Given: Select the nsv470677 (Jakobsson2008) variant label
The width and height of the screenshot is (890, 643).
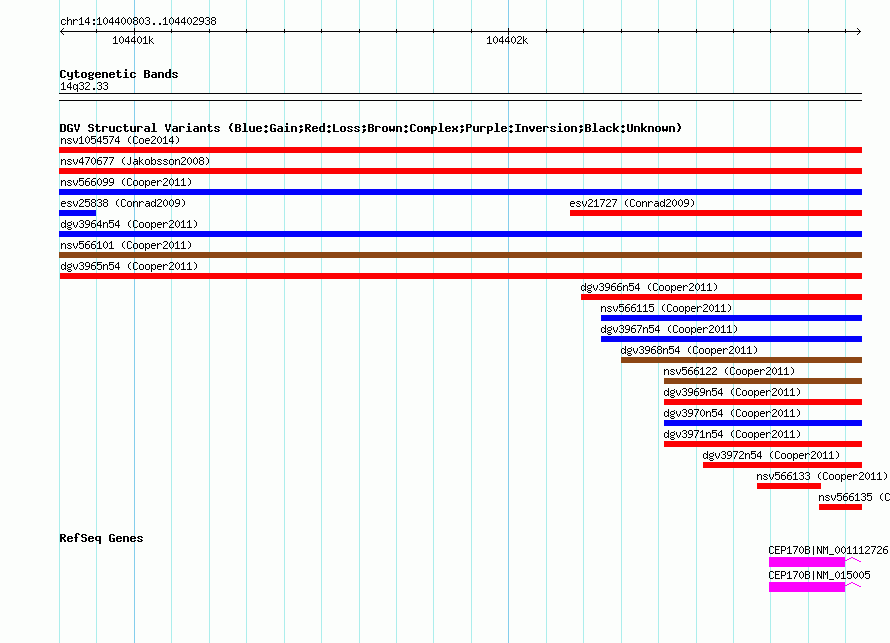Looking at the screenshot, I should [135, 161].
